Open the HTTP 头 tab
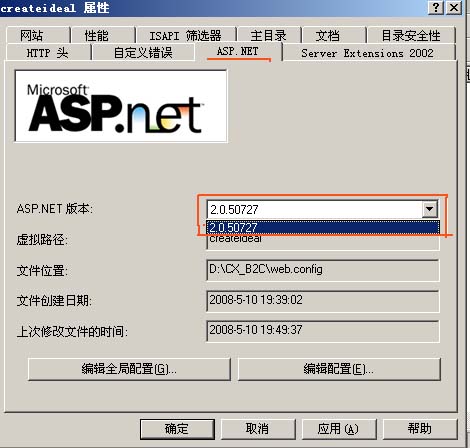Image resolution: width=470 pixels, height=448 pixels. 48,53
